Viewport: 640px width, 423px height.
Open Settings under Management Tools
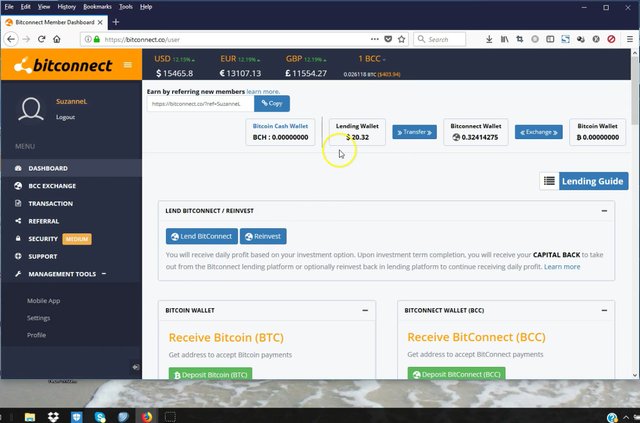click(x=38, y=318)
